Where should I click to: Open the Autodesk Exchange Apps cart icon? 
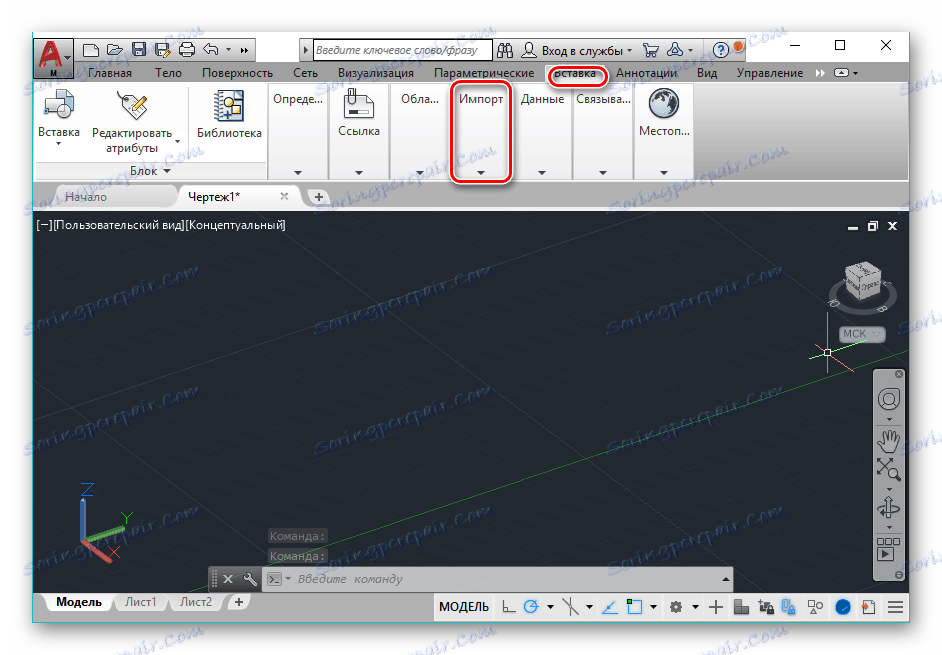651,50
